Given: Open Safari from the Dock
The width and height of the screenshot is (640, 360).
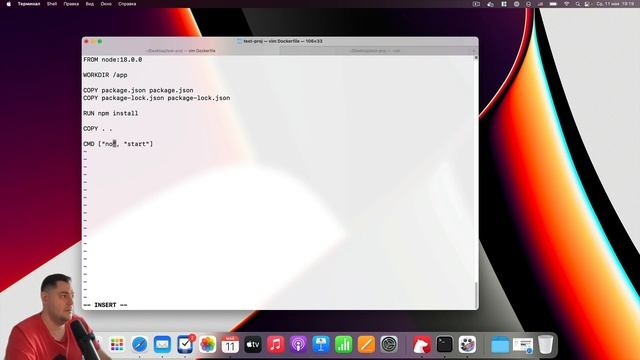Looking at the screenshot, I should [140, 344].
